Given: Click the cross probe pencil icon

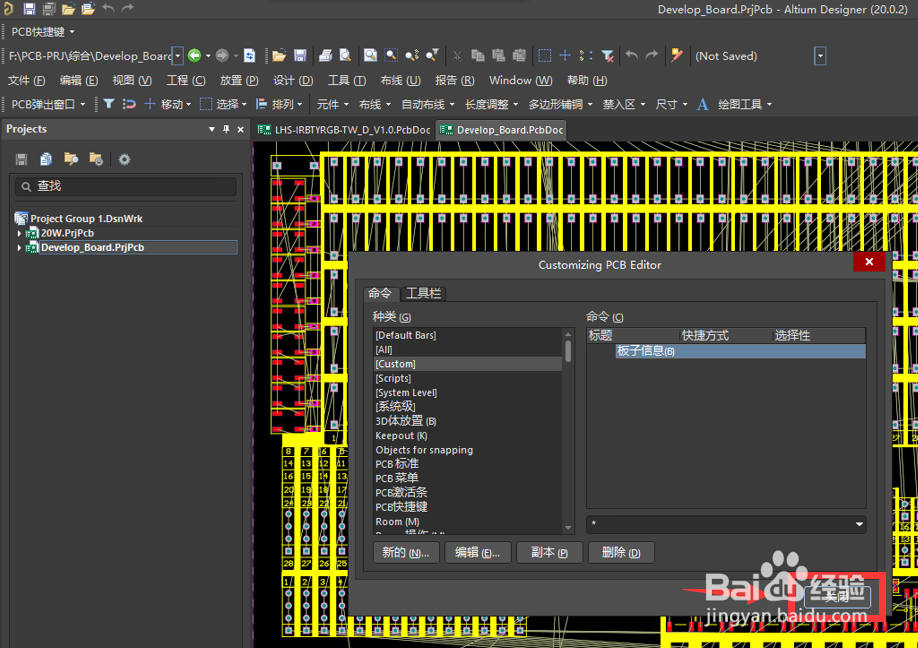Looking at the screenshot, I should click(677, 56).
